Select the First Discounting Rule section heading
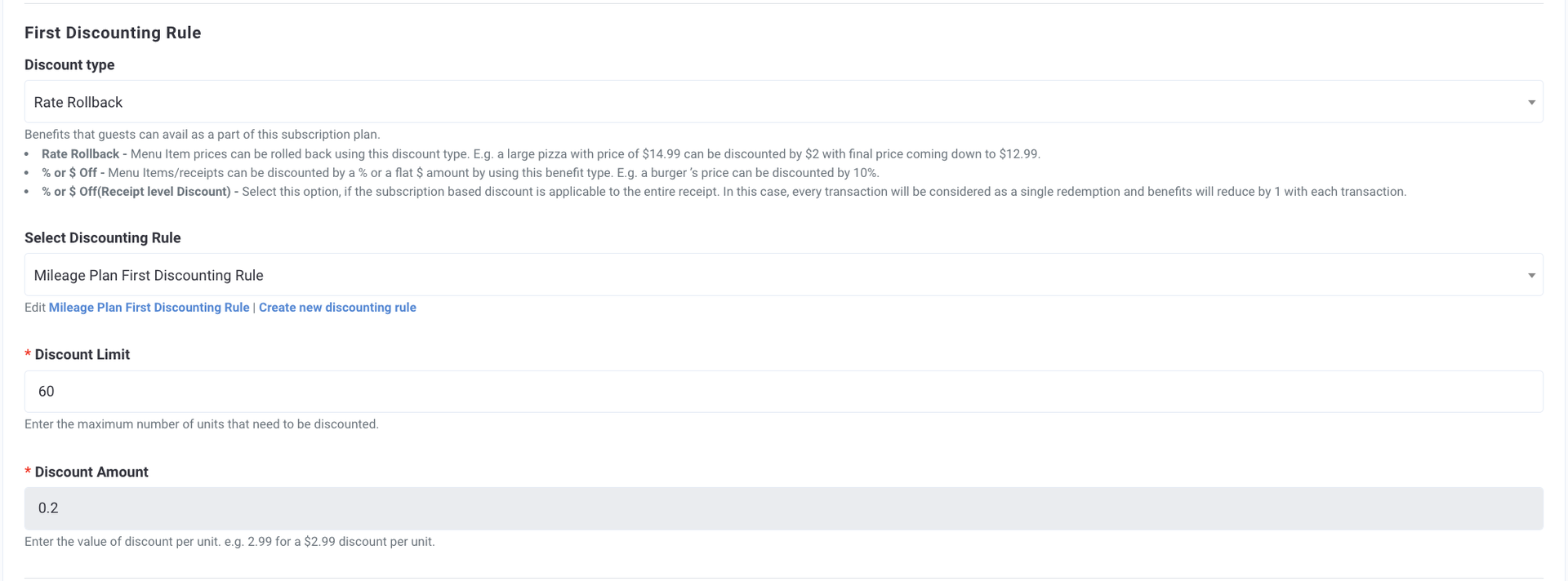 (x=113, y=33)
